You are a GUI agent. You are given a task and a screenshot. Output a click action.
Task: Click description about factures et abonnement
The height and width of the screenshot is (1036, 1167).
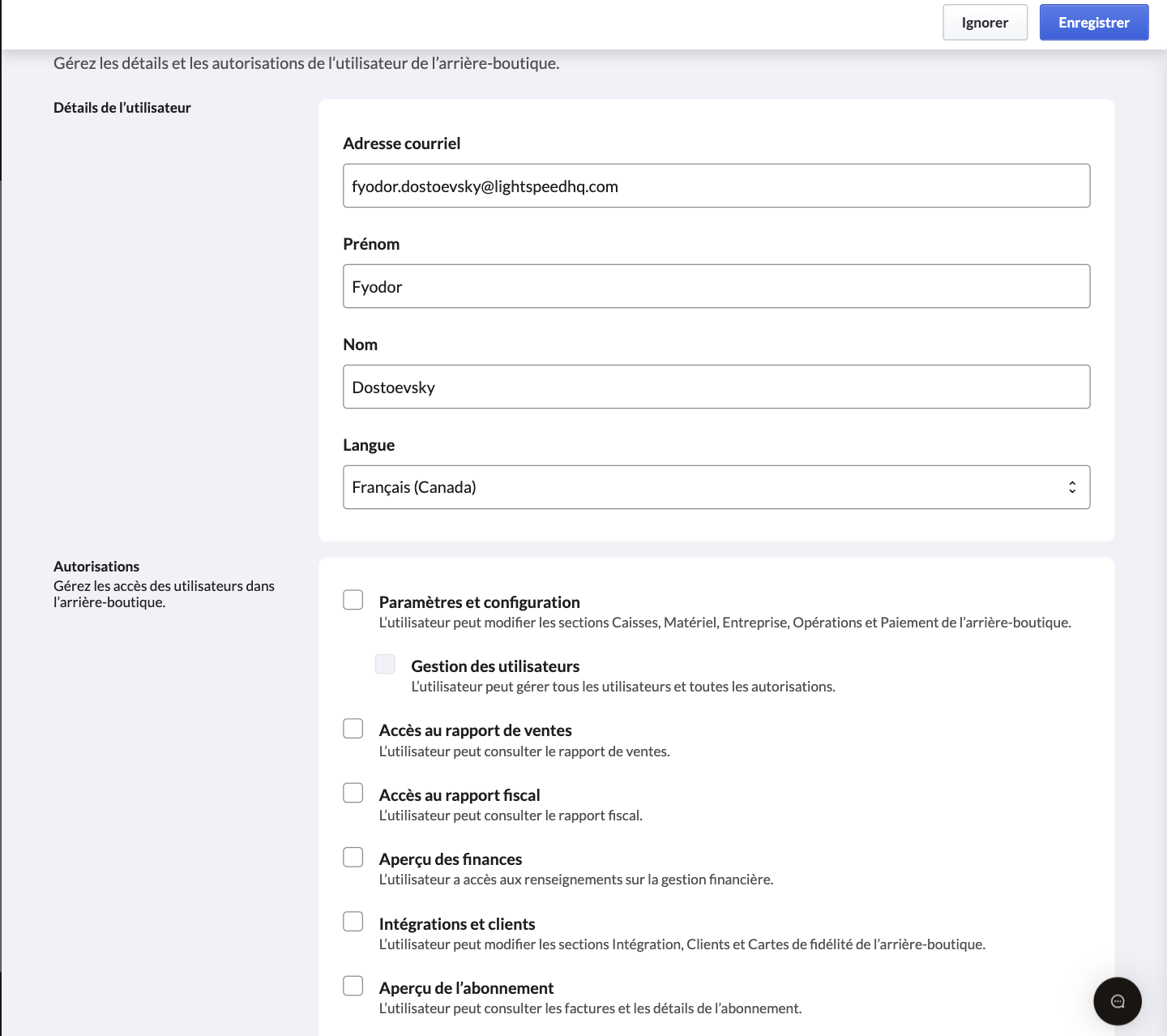[x=590, y=1008]
